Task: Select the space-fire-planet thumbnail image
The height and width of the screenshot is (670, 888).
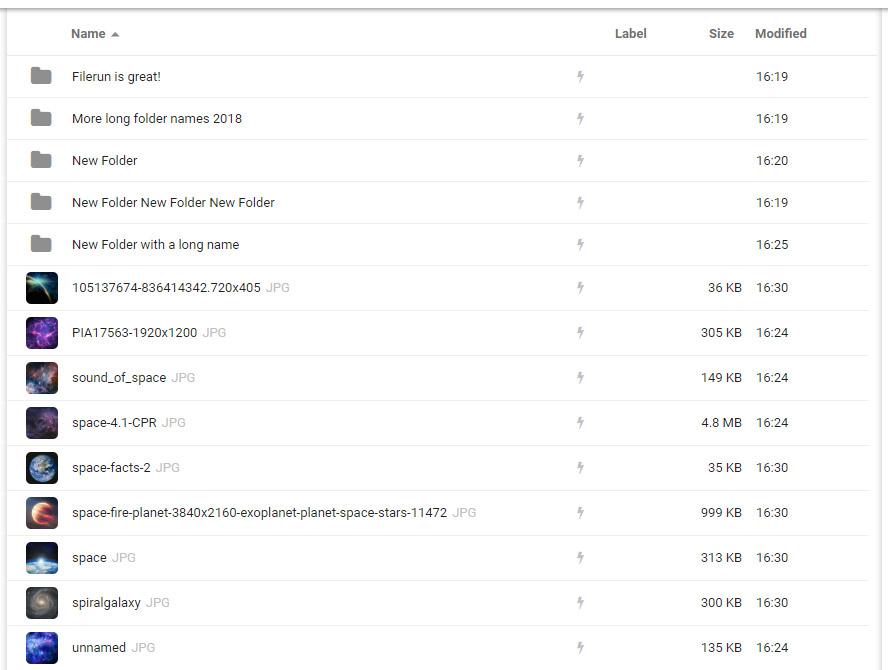Action: coord(42,513)
